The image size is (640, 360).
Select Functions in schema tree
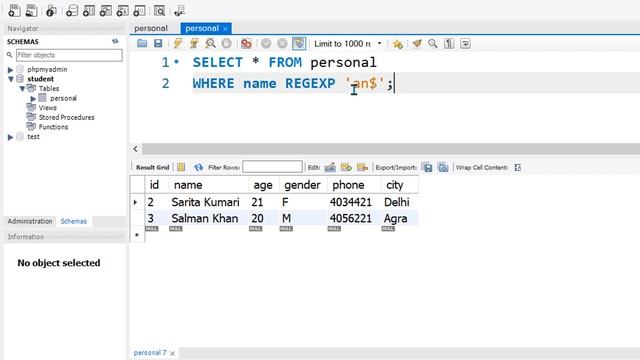(x=53, y=127)
